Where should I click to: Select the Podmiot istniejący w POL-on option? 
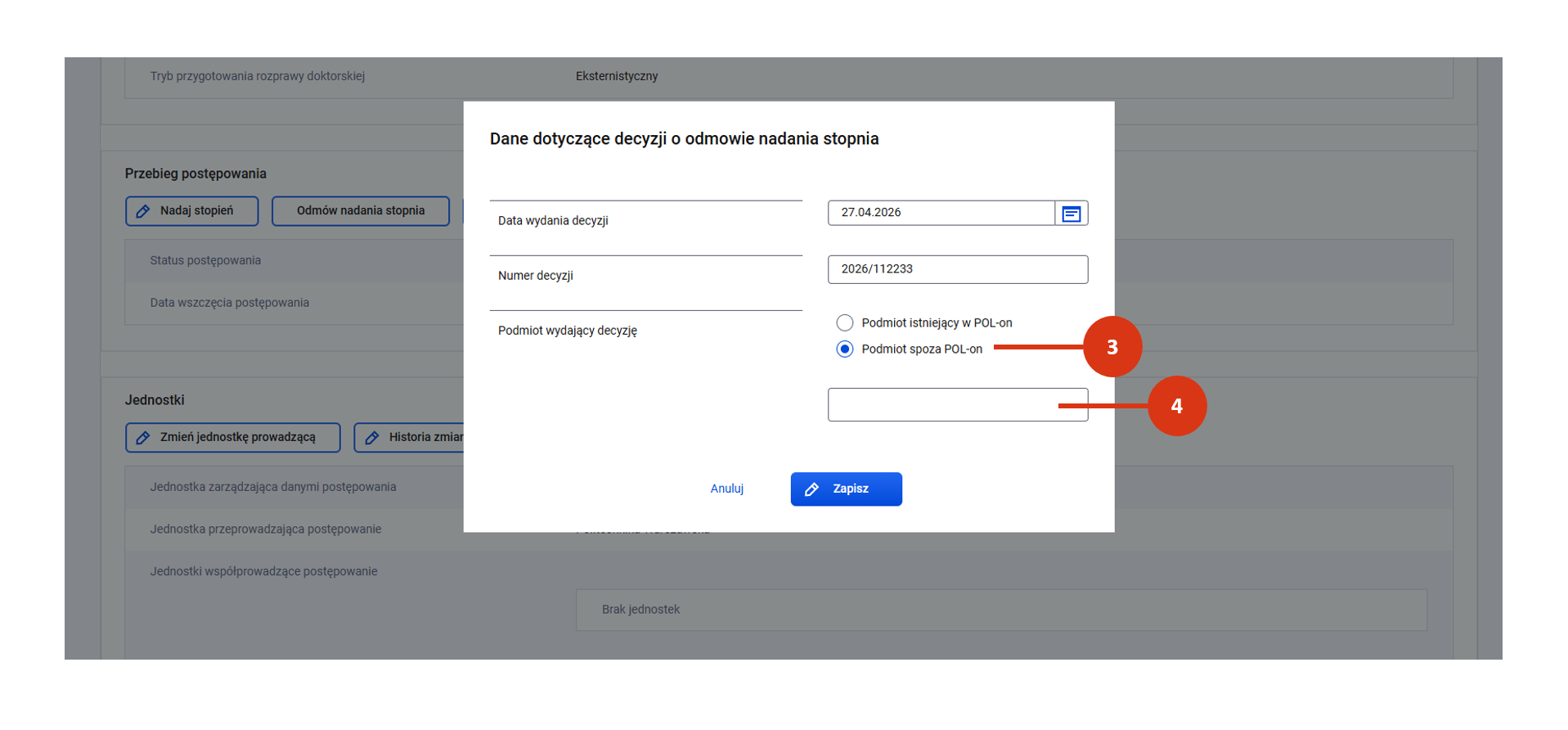tap(845, 323)
